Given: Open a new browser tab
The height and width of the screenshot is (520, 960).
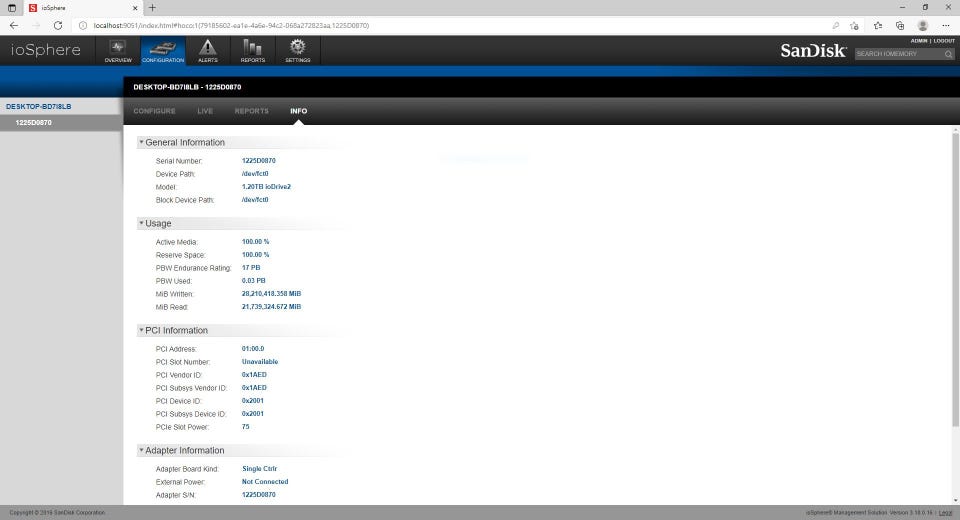Looking at the screenshot, I should pos(152,8).
